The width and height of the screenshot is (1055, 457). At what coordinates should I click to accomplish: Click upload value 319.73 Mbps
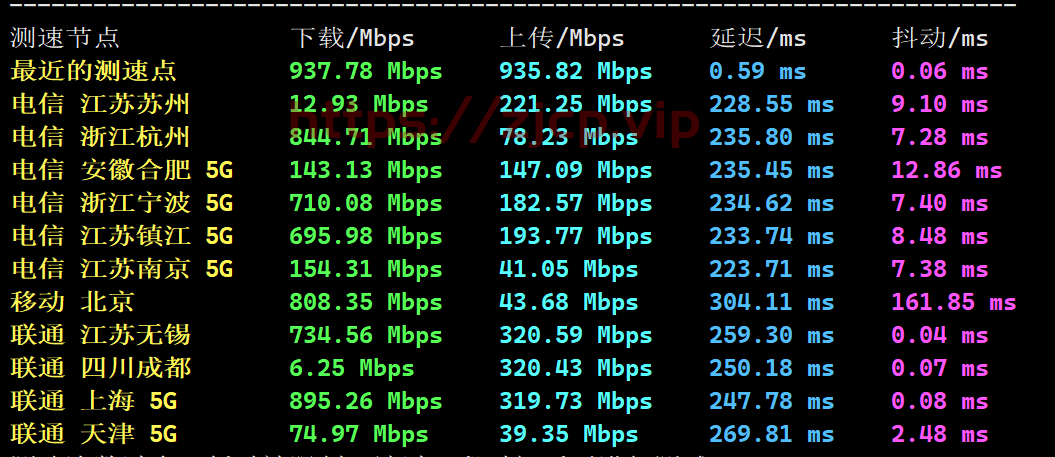coord(576,401)
